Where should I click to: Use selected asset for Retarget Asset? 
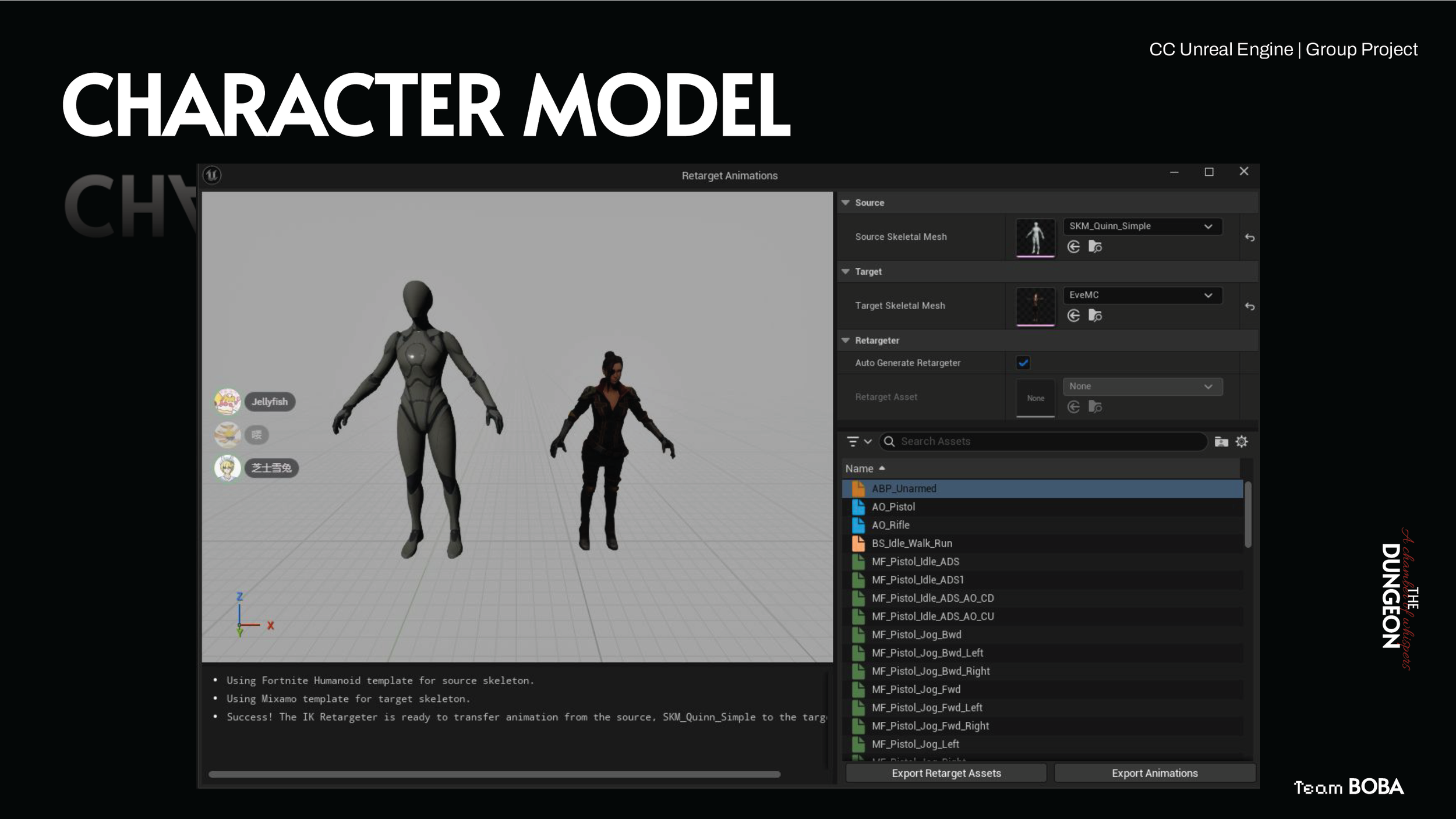pos(1073,407)
